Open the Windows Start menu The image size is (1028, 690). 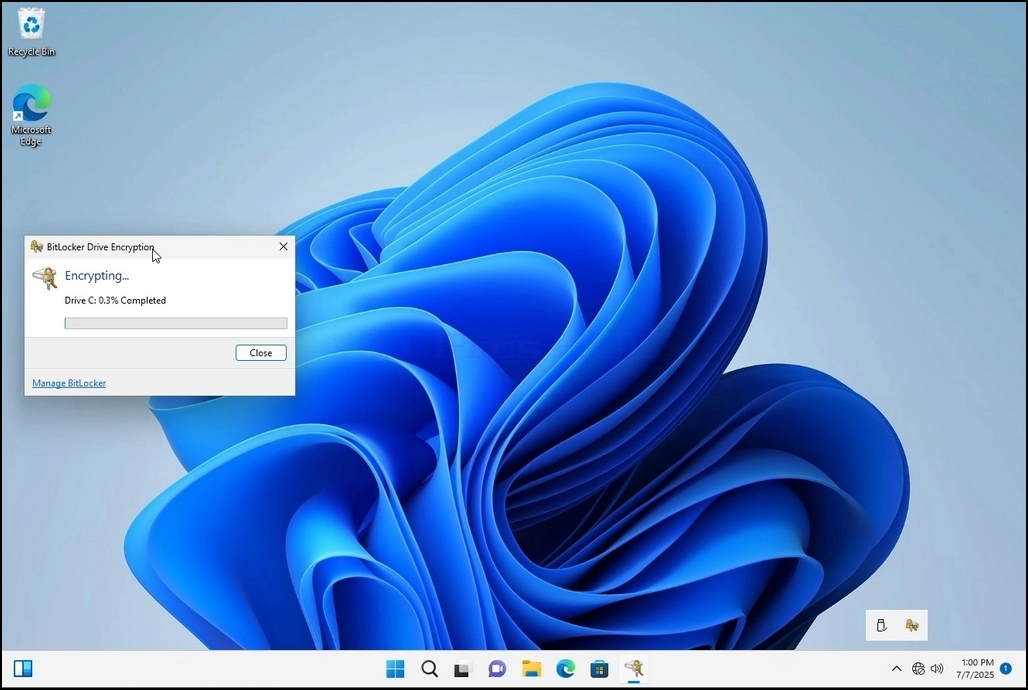coord(395,668)
